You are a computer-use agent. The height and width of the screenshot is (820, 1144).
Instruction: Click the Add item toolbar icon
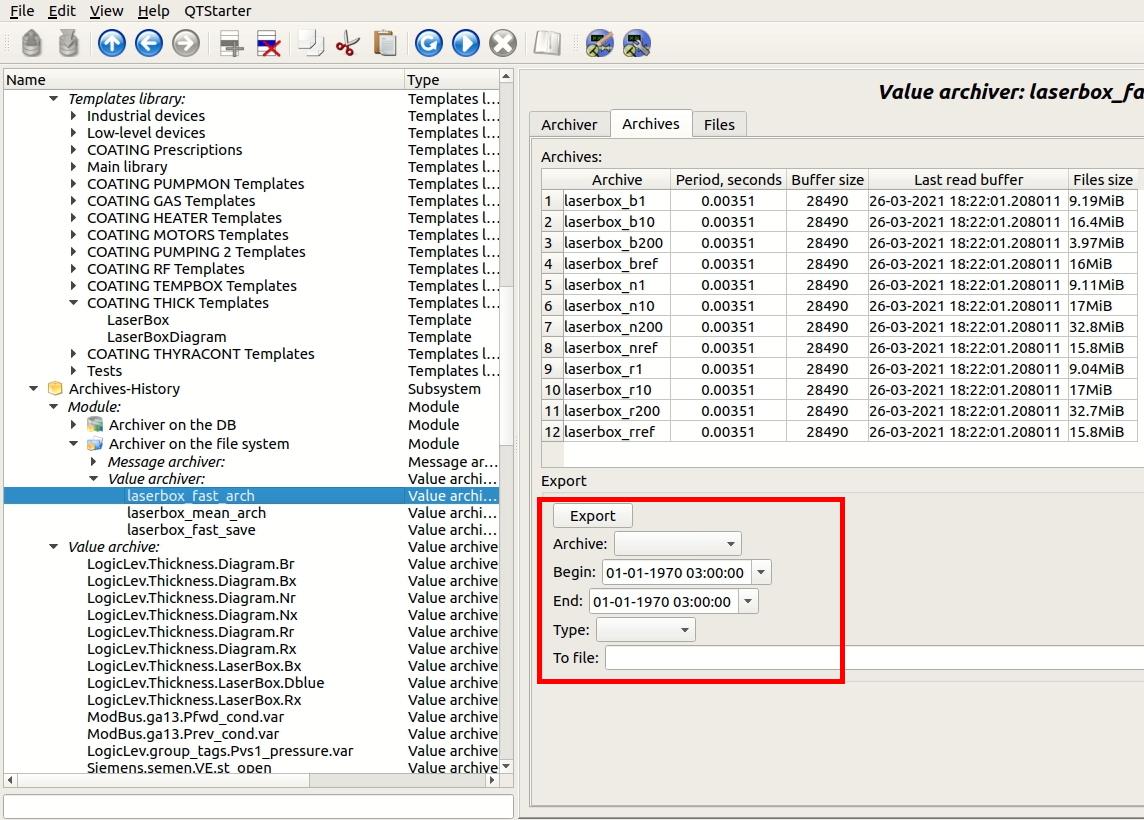coord(232,43)
